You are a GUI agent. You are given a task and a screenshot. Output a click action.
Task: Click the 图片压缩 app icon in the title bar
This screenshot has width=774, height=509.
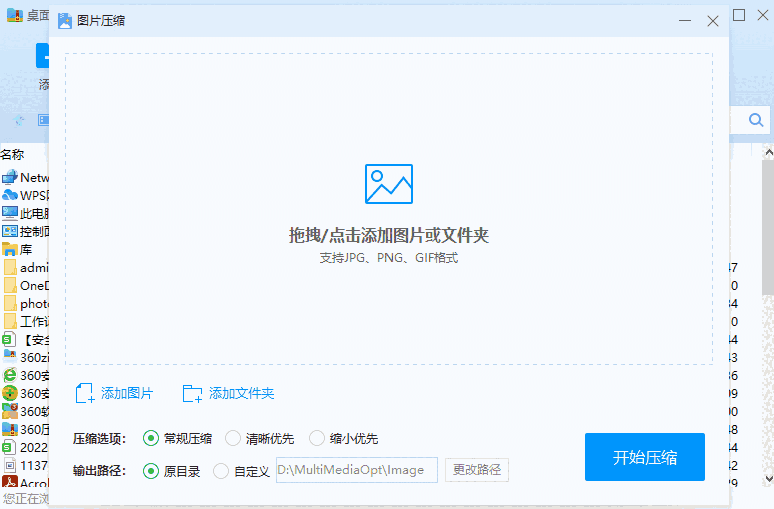pos(65,21)
